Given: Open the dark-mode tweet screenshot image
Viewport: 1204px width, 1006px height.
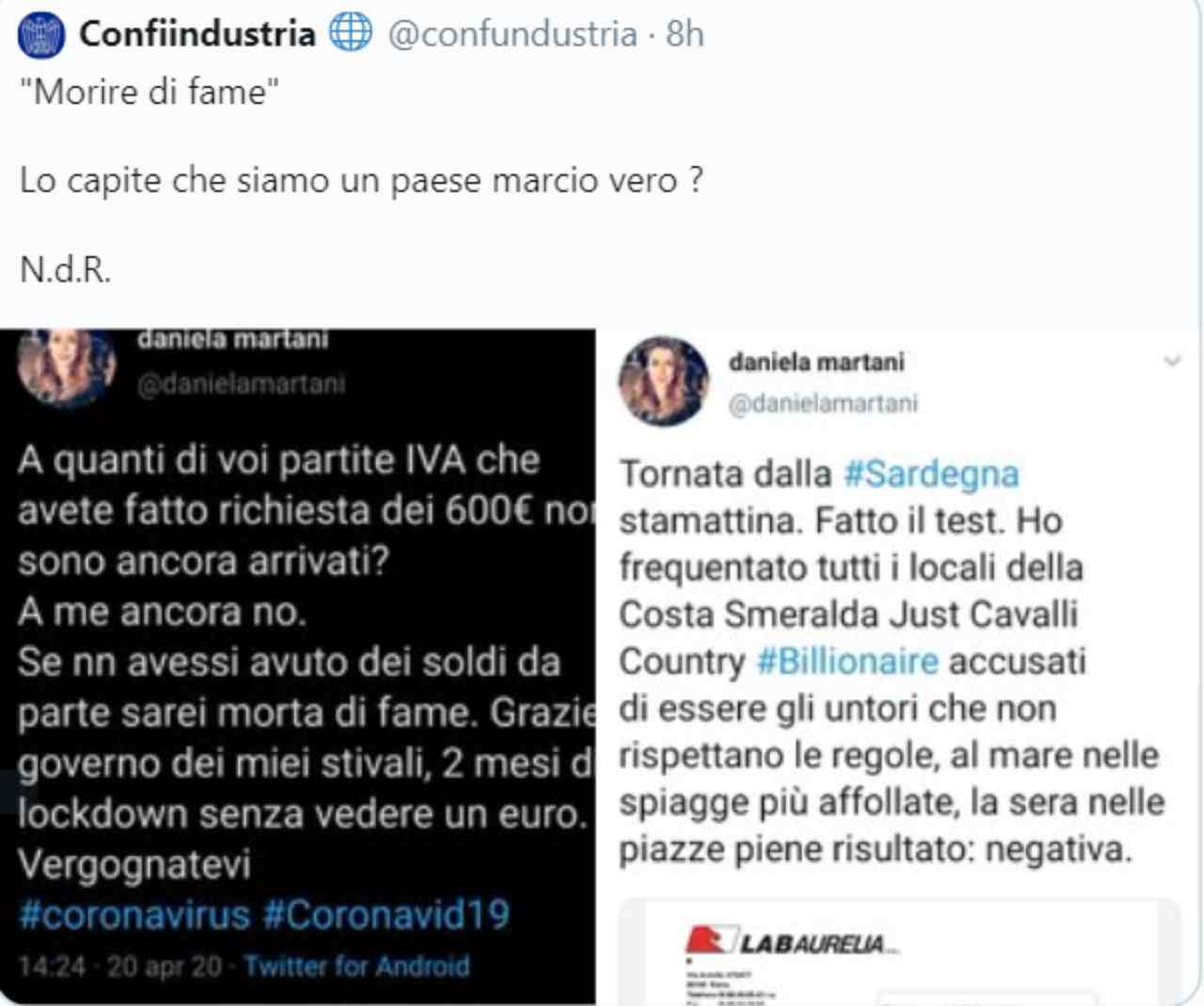Looking at the screenshot, I should click(297, 667).
